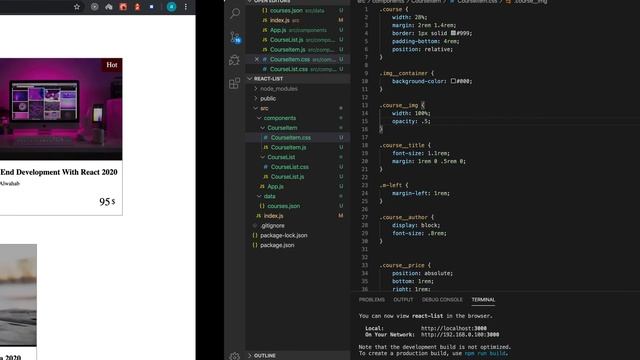Click the 95 $ course price
The height and width of the screenshot is (360, 640).
pos(107,202)
